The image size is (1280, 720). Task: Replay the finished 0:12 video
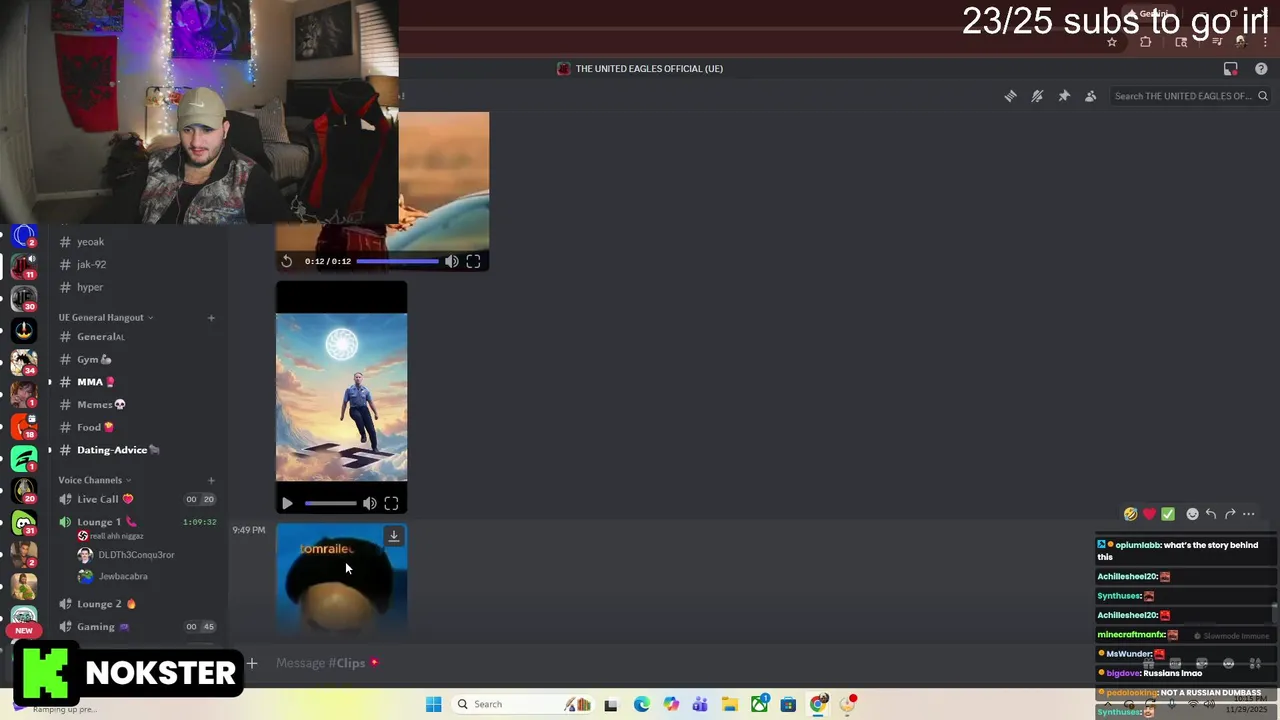tap(287, 261)
